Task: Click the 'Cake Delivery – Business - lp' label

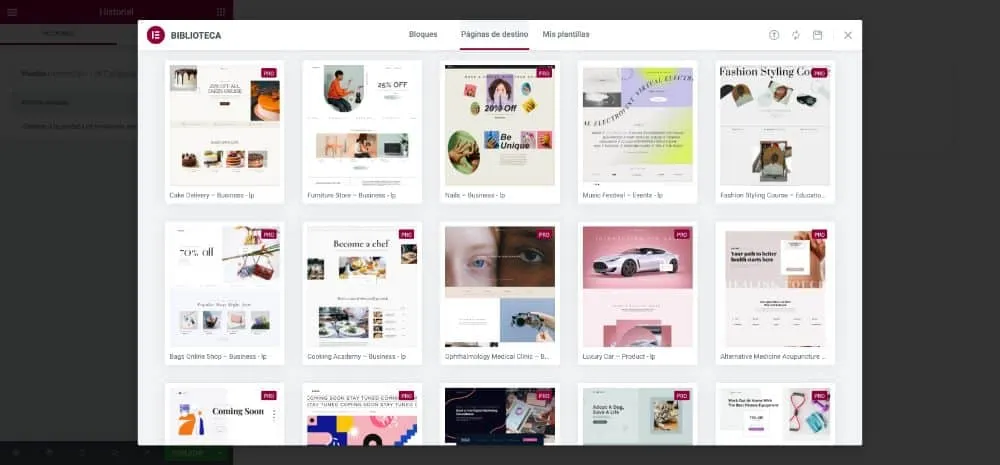Action: click(212, 195)
